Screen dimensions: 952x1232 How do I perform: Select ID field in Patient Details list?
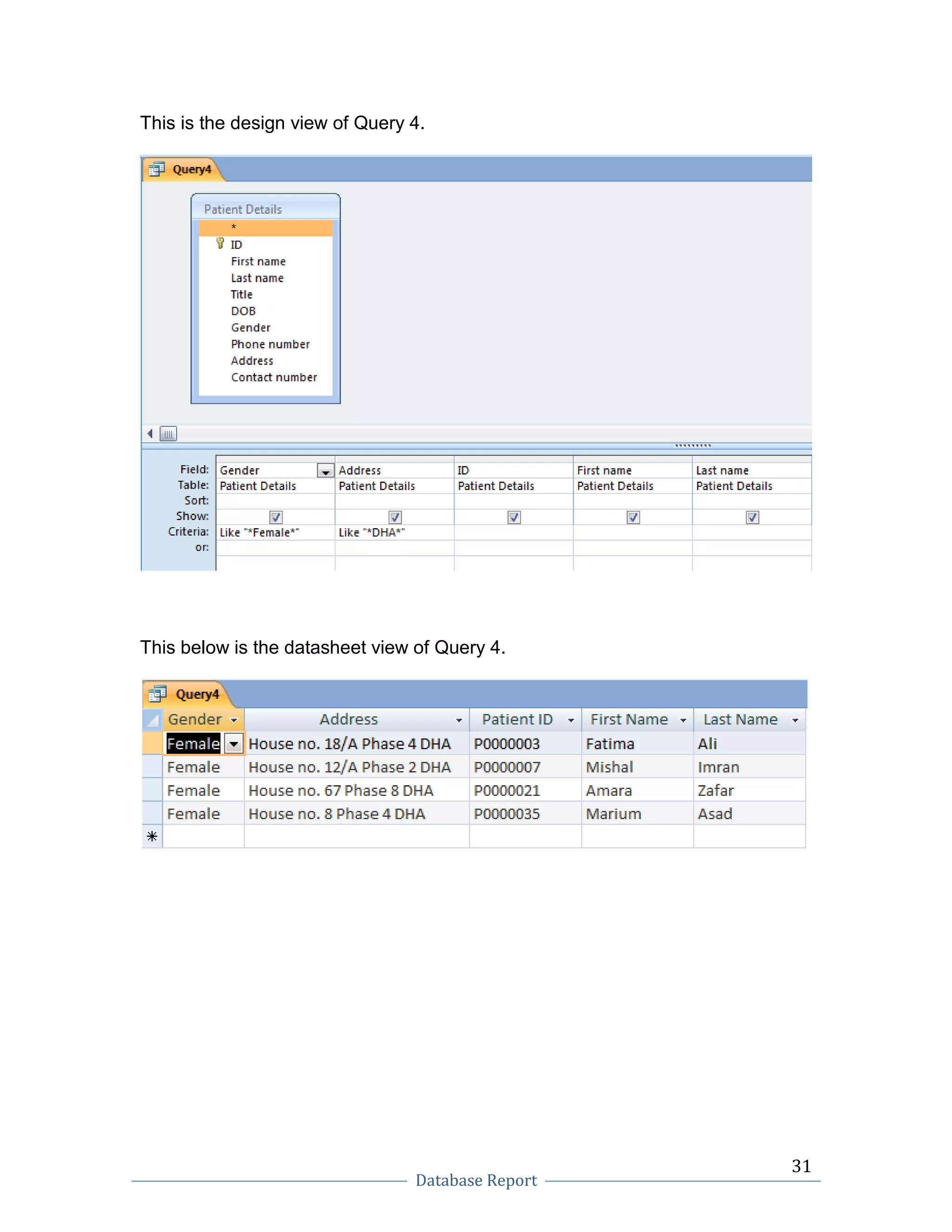(x=265, y=245)
